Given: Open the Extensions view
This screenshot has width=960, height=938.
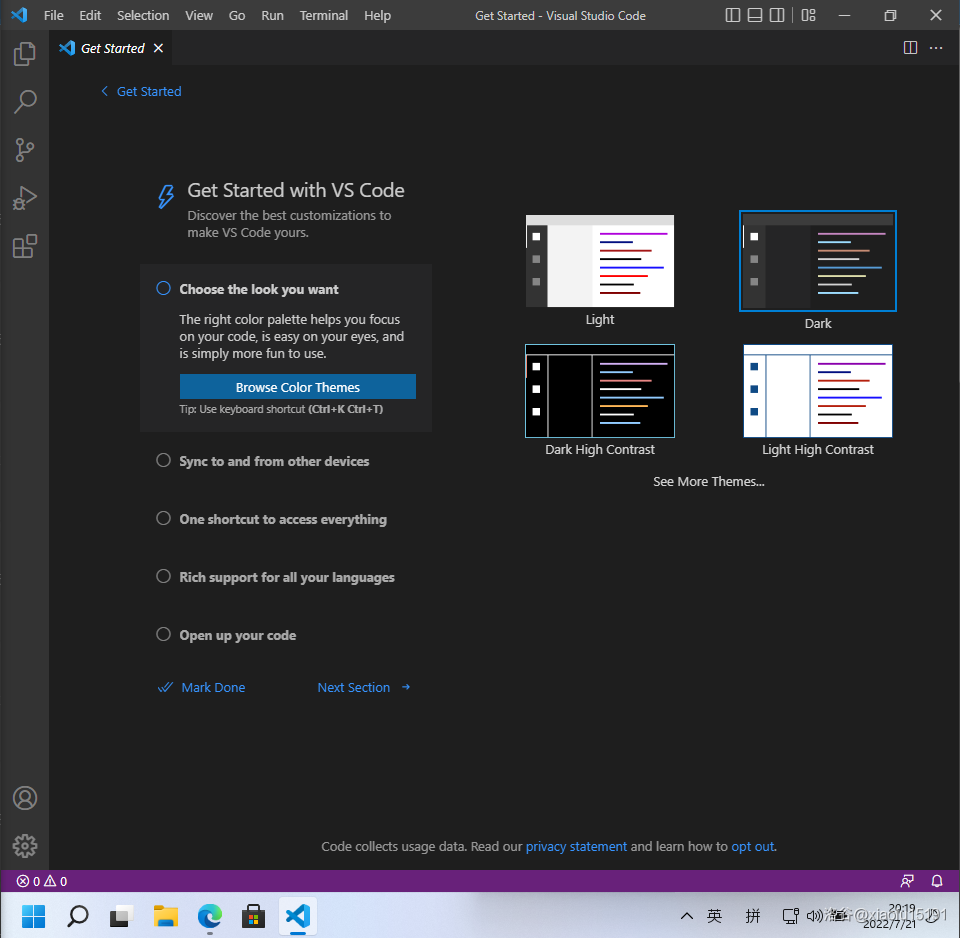Looking at the screenshot, I should click(x=24, y=246).
